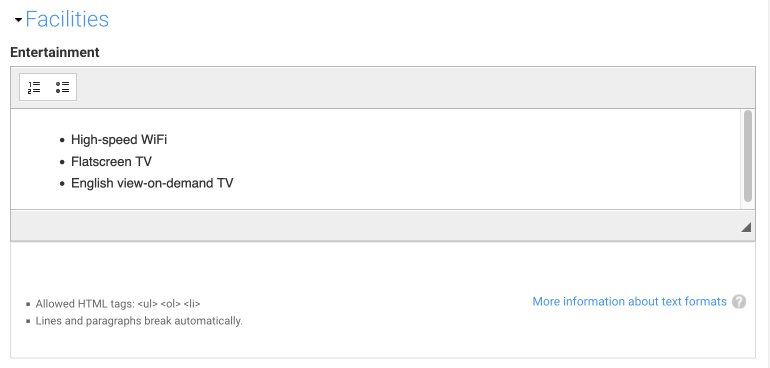Apply bulleted list formatting
The image size is (770, 368).
pyautogui.click(x=62, y=87)
